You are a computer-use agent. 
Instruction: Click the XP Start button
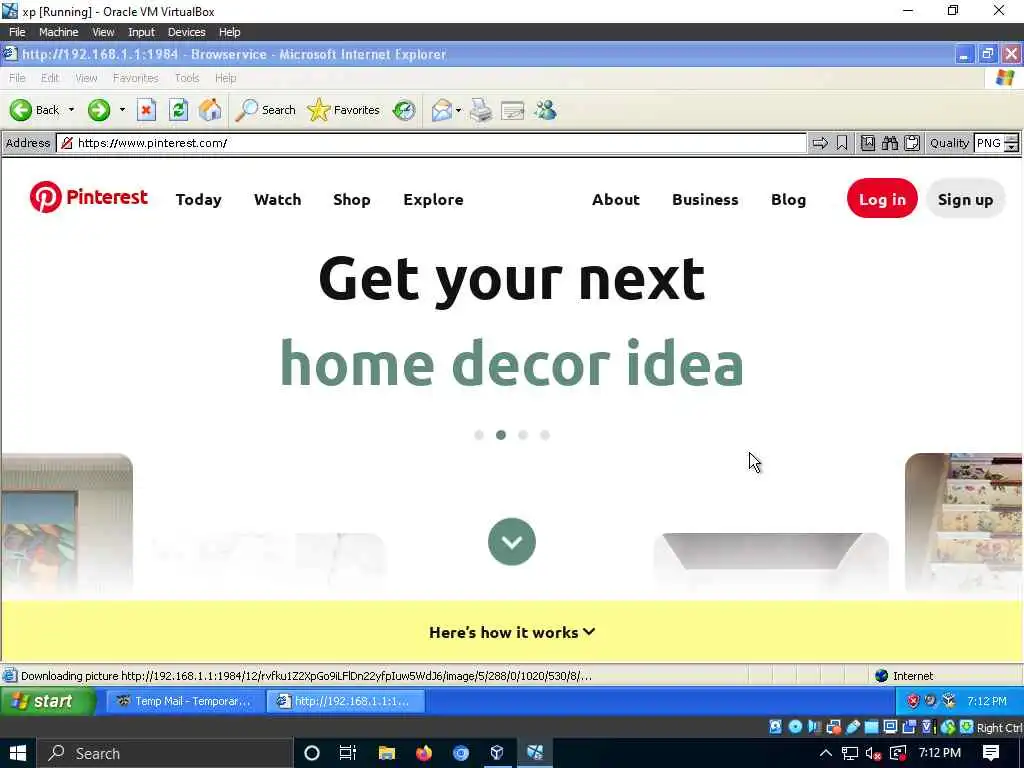(x=48, y=701)
